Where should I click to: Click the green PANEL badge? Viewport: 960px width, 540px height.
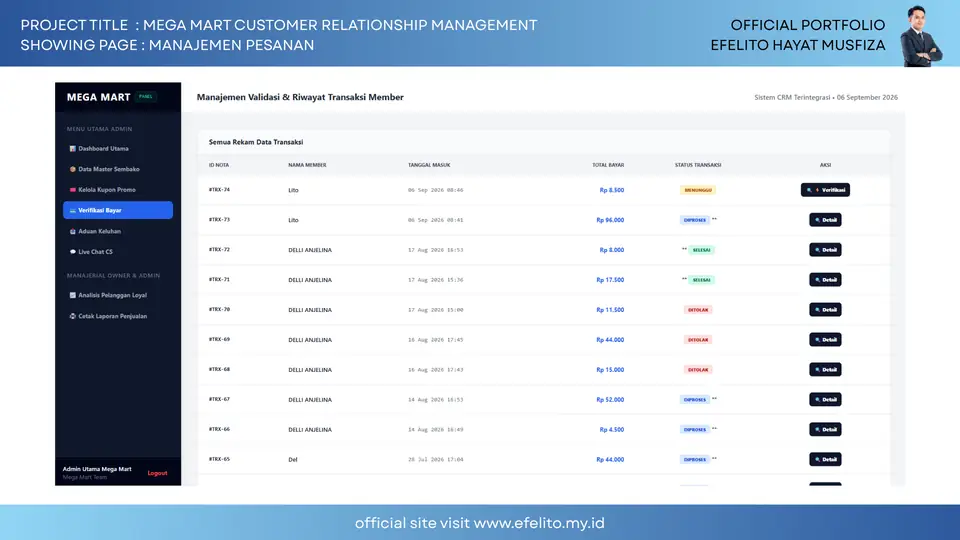[x=146, y=97]
